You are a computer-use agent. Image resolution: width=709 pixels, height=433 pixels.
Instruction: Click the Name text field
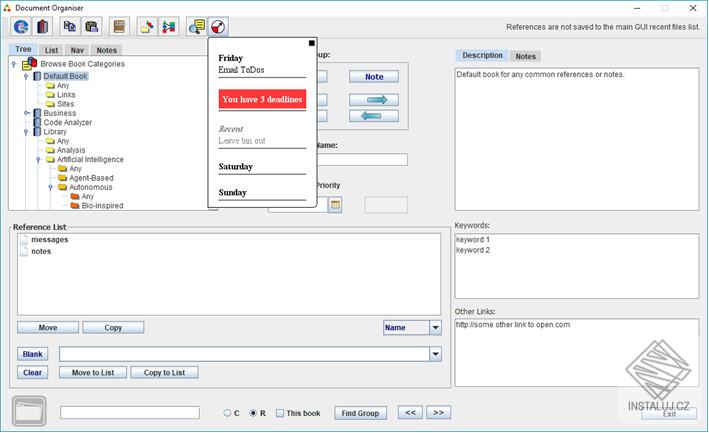tap(362, 160)
